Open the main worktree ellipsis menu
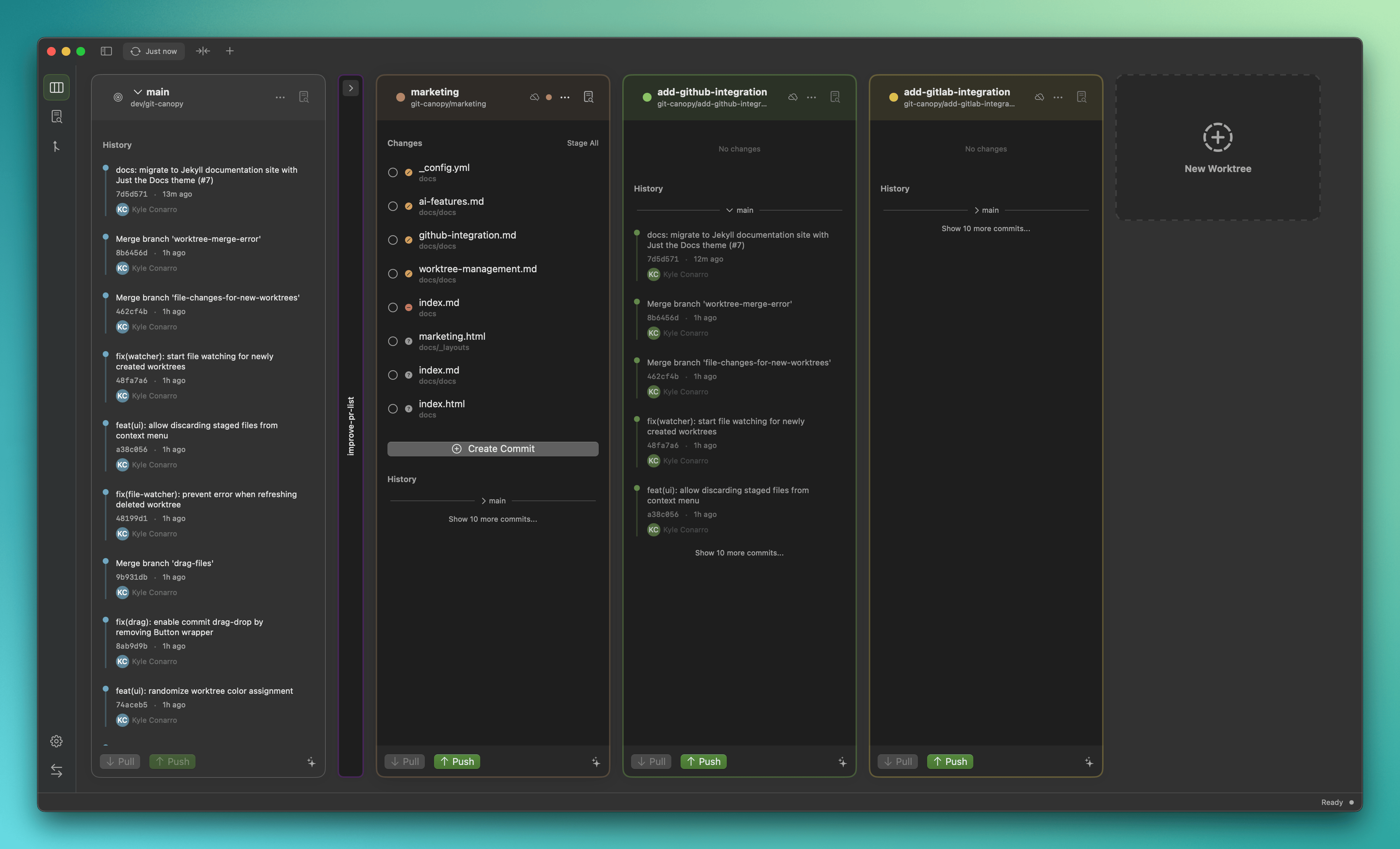The image size is (1400, 849). pos(280,97)
